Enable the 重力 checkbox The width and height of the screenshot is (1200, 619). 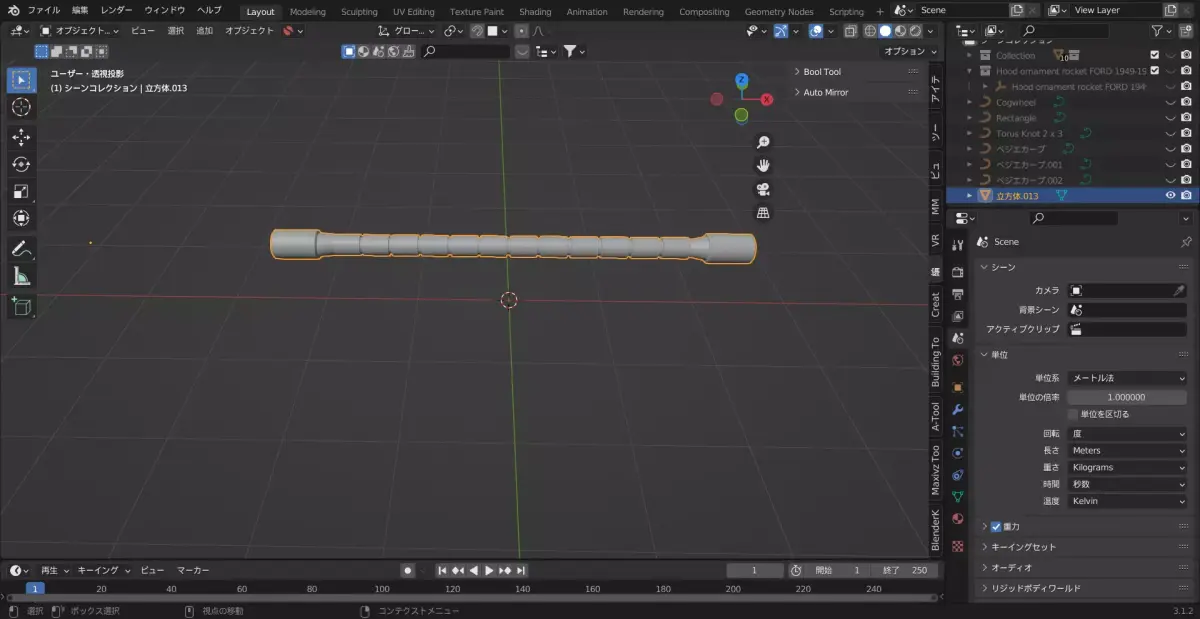coord(995,526)
